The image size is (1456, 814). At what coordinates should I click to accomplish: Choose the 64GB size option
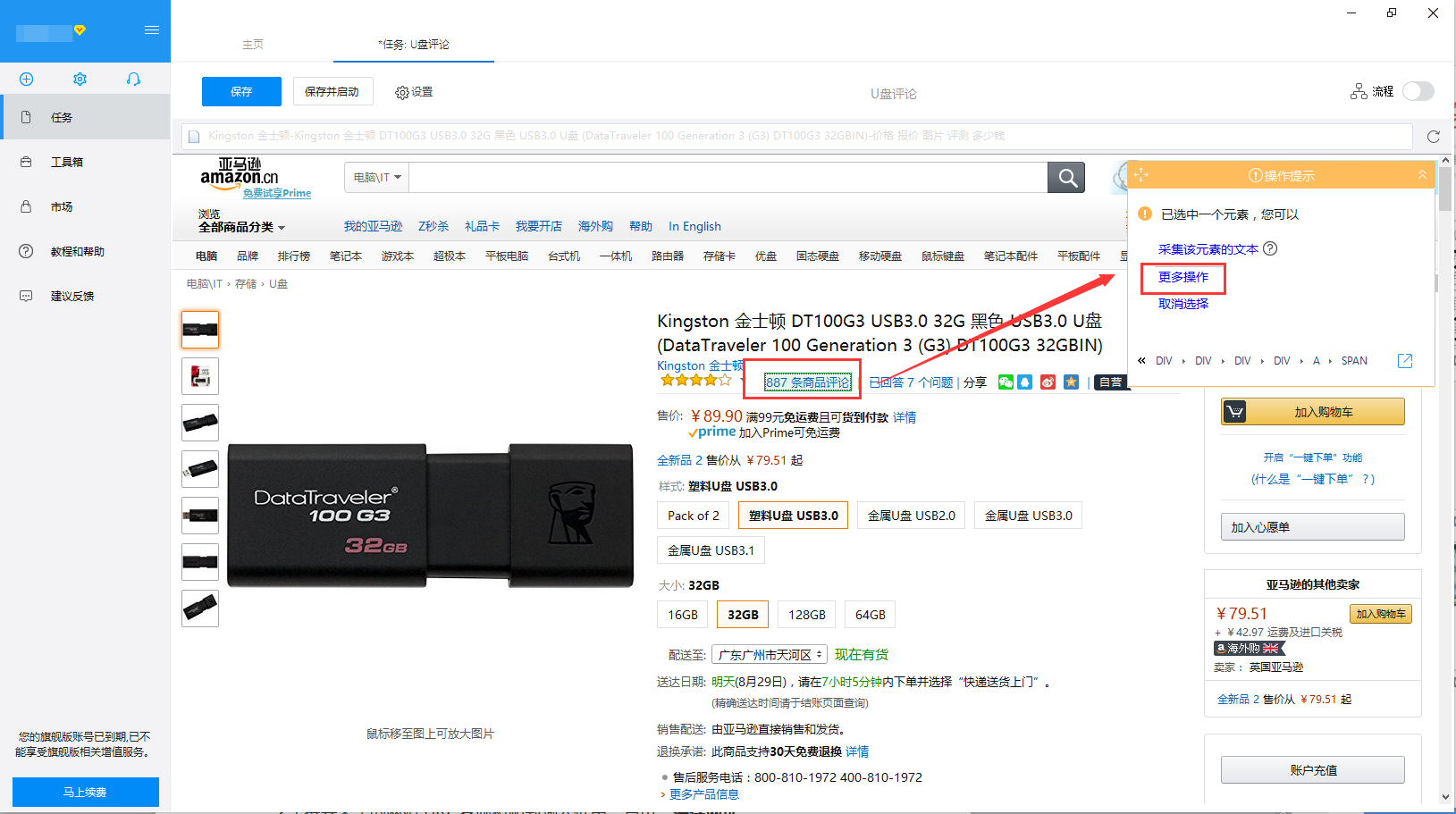[871, 615]
